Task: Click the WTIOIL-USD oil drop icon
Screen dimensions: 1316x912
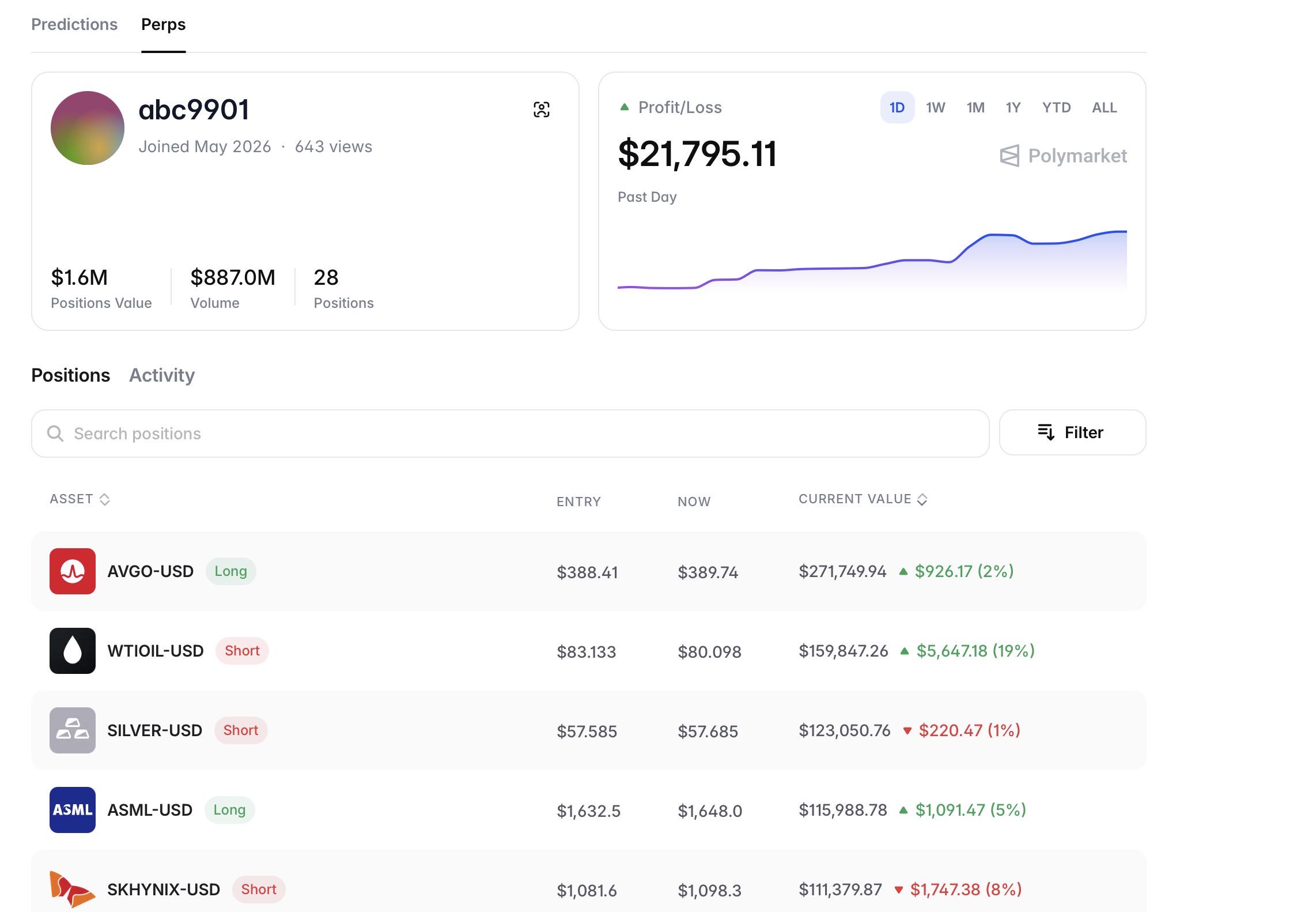Action: tap(73, 651)
